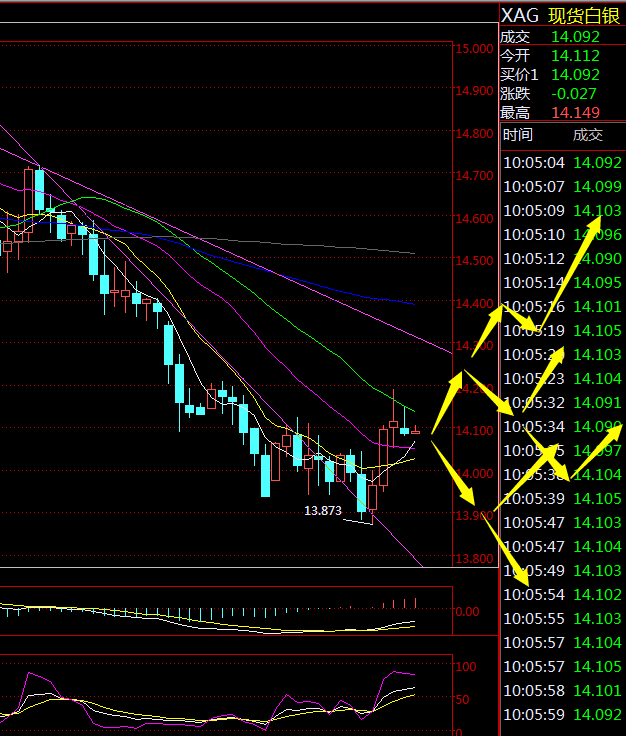The image size is (626, 736).
Task: Click the 买价1 label
Action: 519,75
